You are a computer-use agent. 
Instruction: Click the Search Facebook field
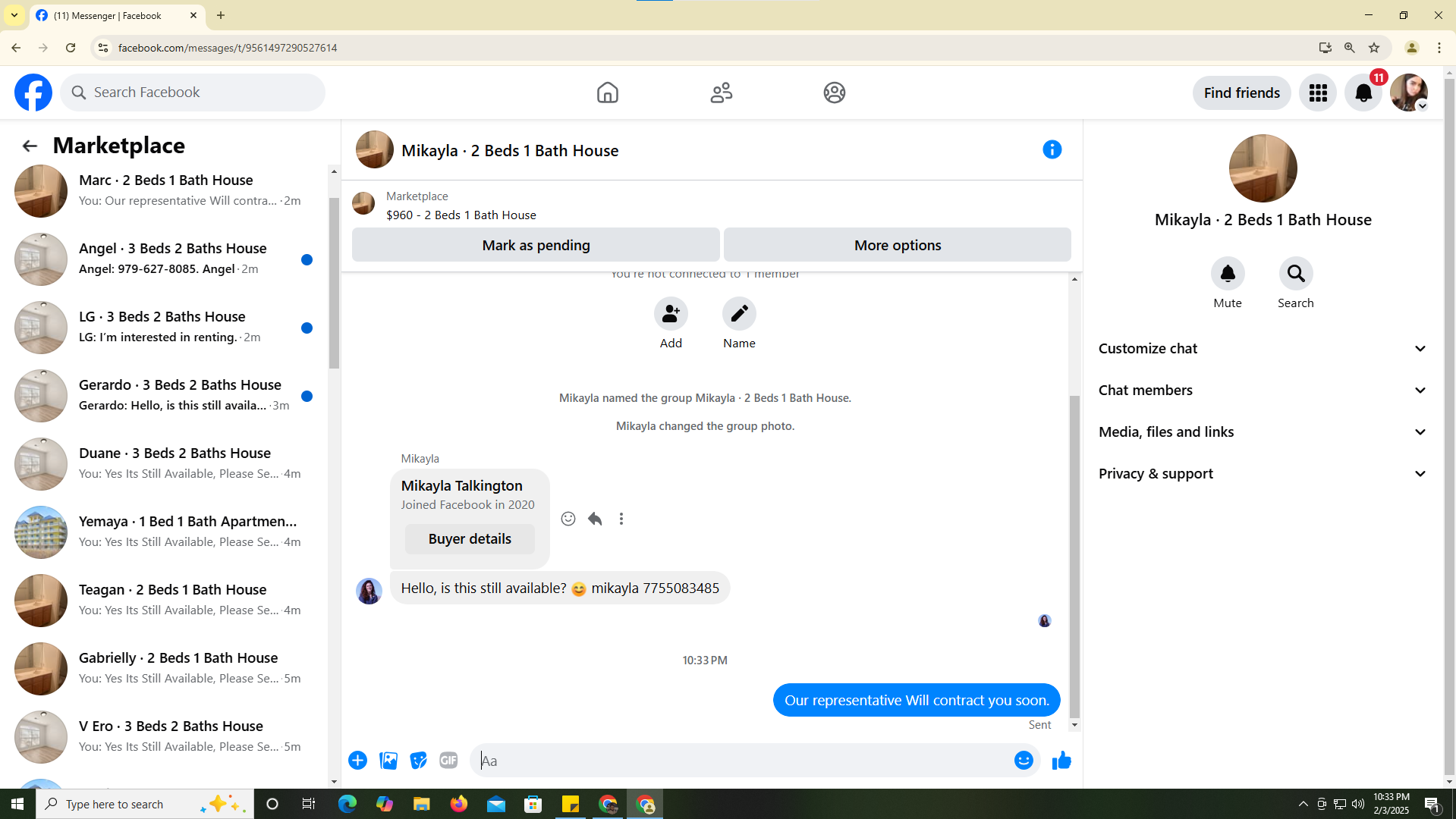193,93
